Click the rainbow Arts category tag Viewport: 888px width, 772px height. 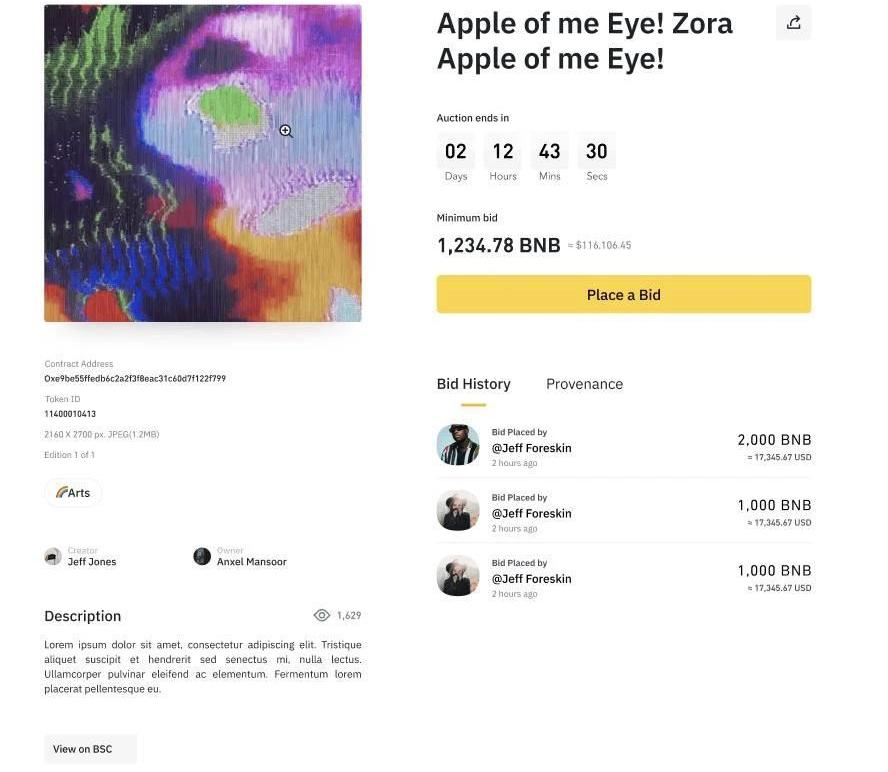73,493
